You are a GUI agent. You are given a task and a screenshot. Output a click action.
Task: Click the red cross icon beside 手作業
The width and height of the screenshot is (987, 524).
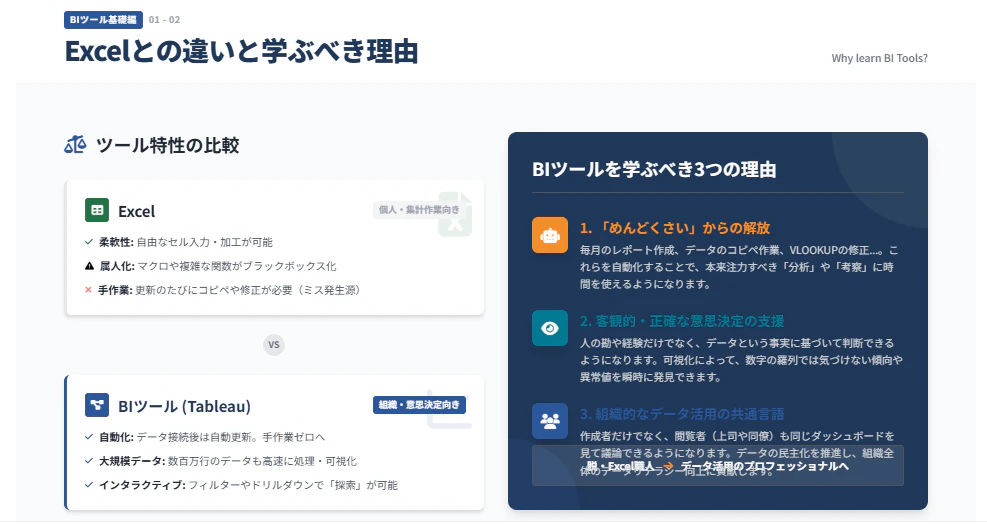[88, 290]
